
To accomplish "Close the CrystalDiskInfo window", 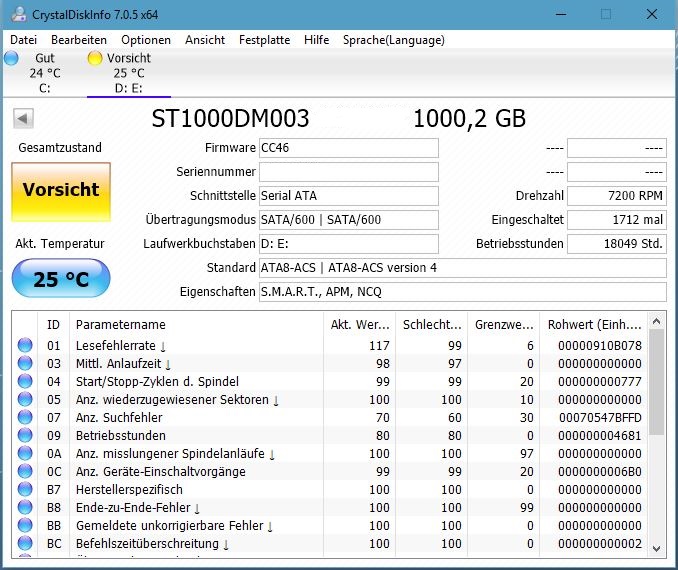I will point(652,14).
